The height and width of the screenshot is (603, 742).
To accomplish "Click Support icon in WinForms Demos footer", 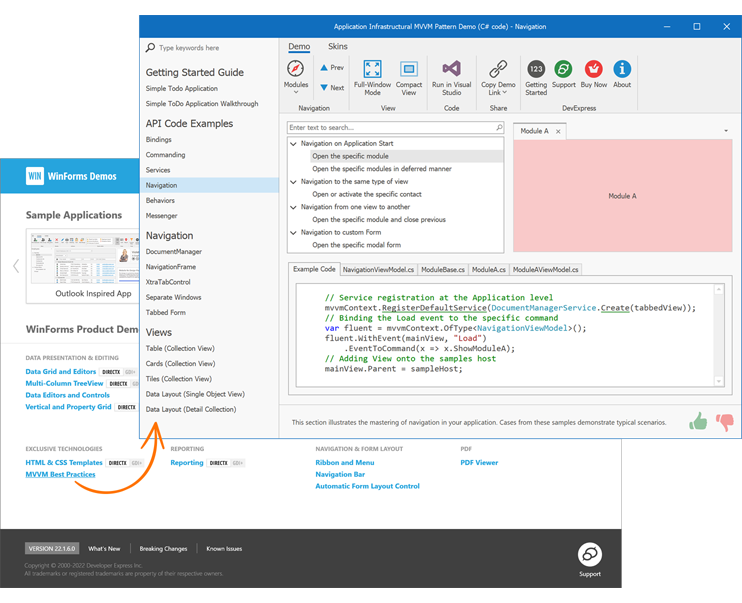I will click(x=590, y=554).
